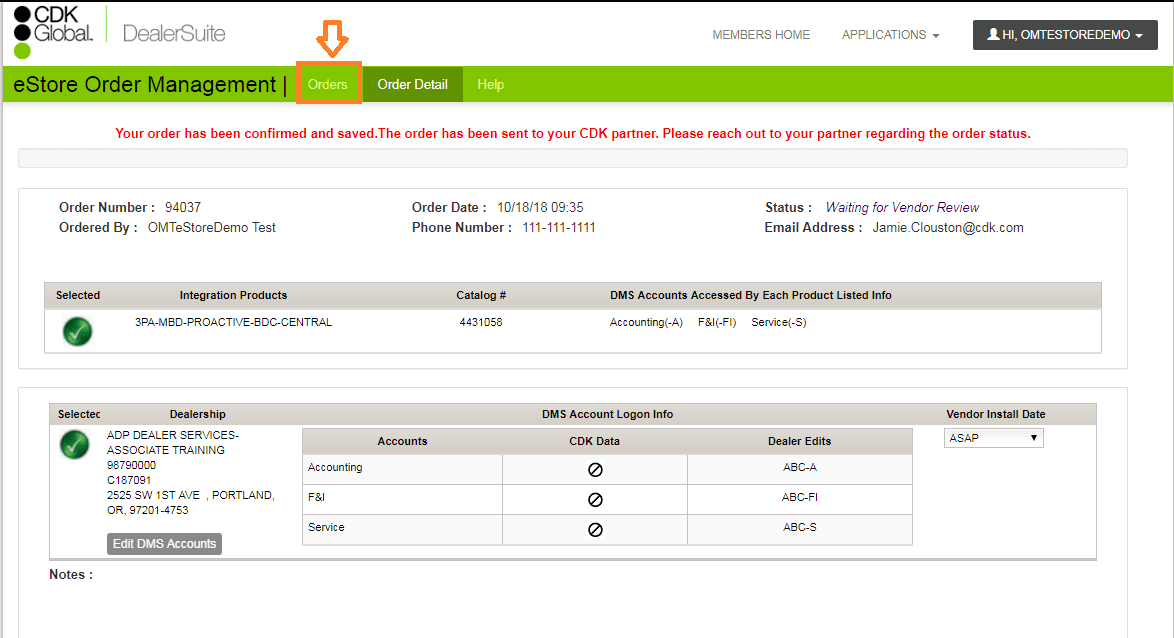The height and width of the screenshot is (638, 1174).
Task: Open the Help tab
Action: [490, 84]
